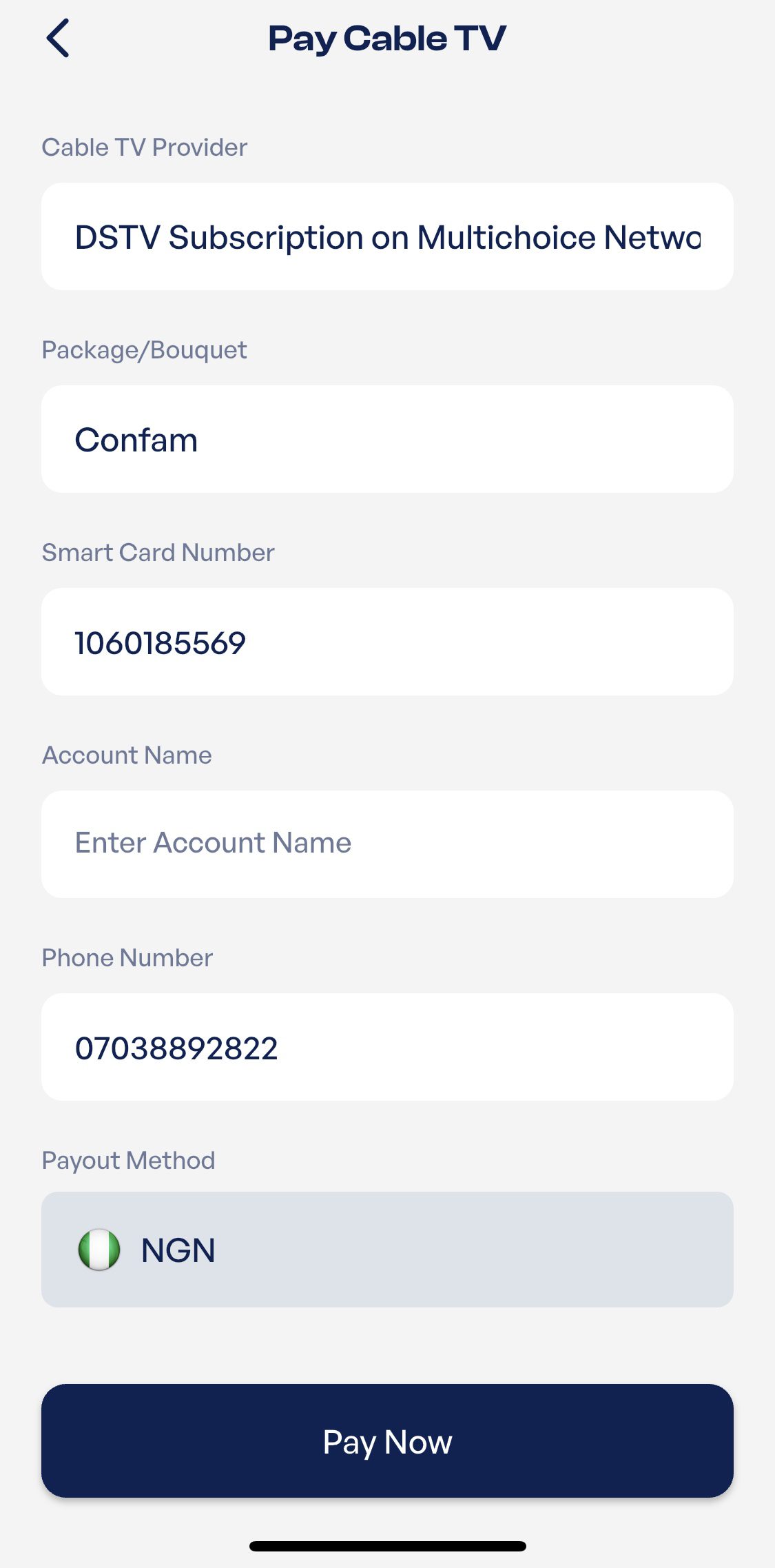This screenshot has width=775, height=1568.
Task: Open the Package/Bouquet dropdown showing Confam
Action: 387,439
